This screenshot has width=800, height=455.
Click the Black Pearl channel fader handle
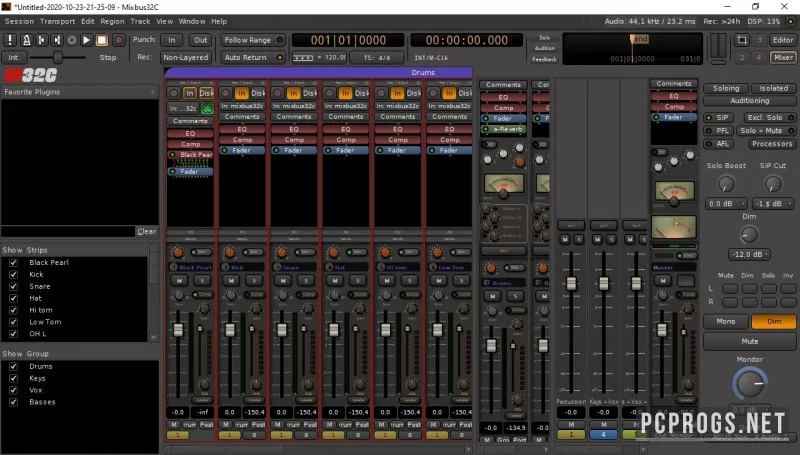click(x=178, y=330)
